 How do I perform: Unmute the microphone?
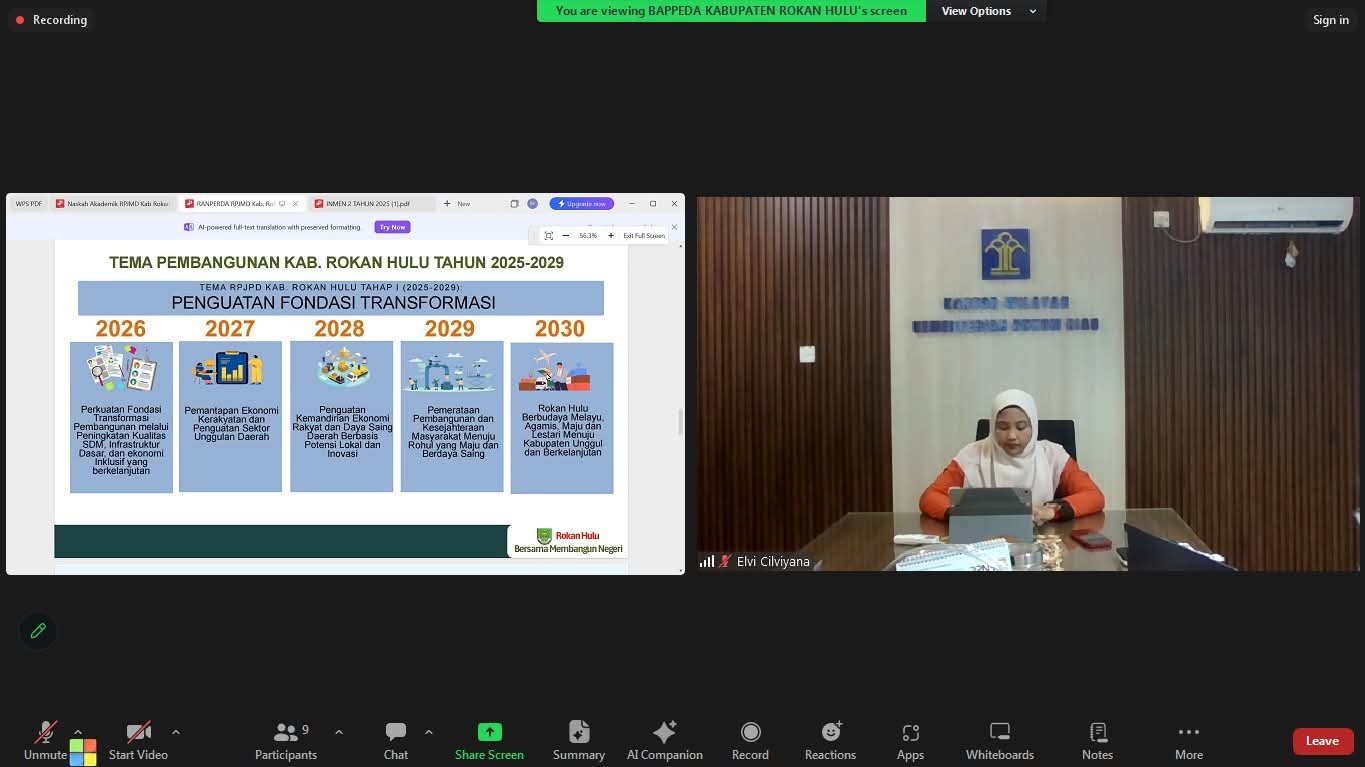(x=46, y=741)
